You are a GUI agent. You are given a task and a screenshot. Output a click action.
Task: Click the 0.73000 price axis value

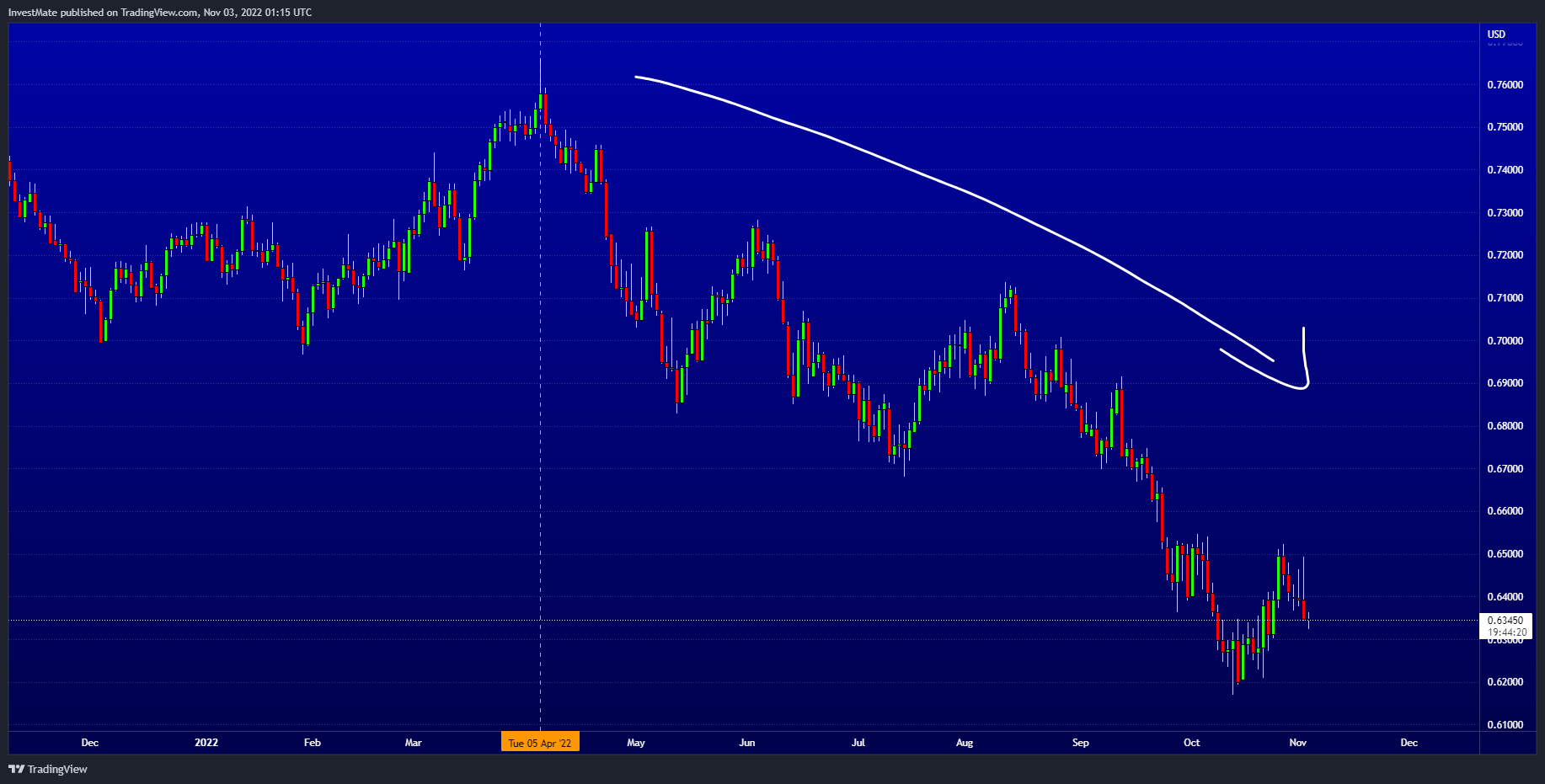pos(1505,213)
